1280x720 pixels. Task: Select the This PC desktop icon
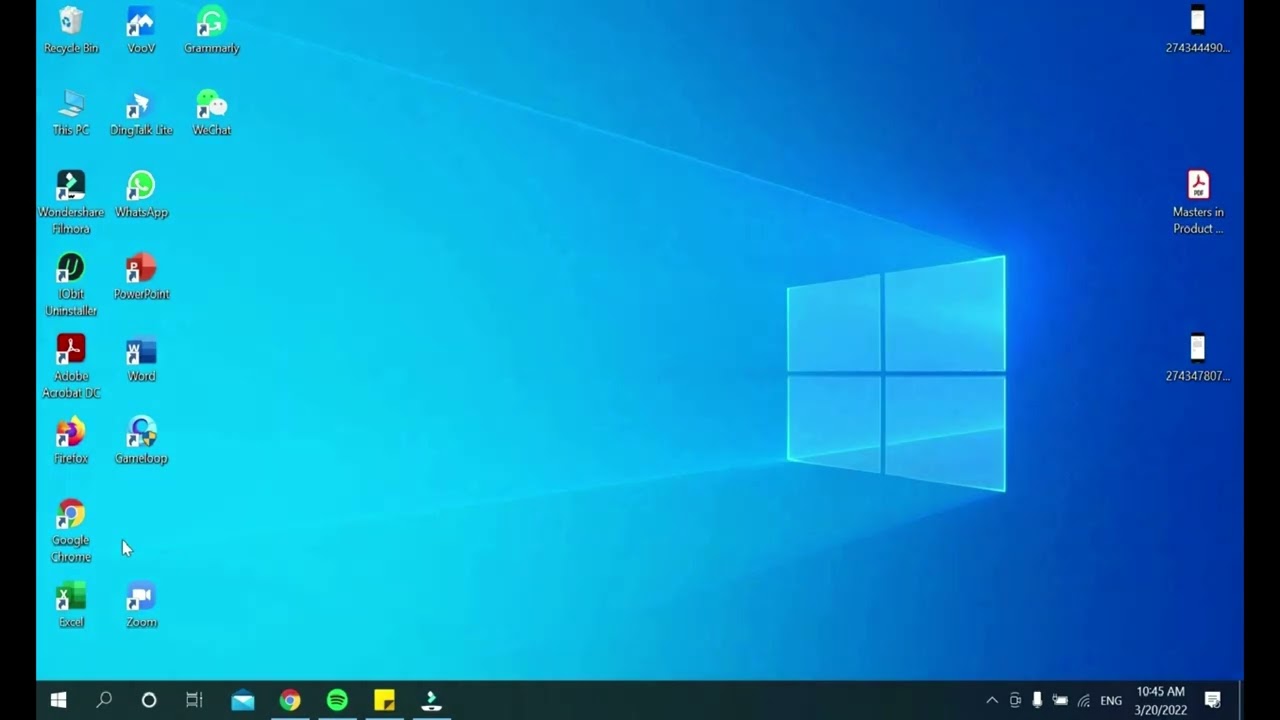71,112
